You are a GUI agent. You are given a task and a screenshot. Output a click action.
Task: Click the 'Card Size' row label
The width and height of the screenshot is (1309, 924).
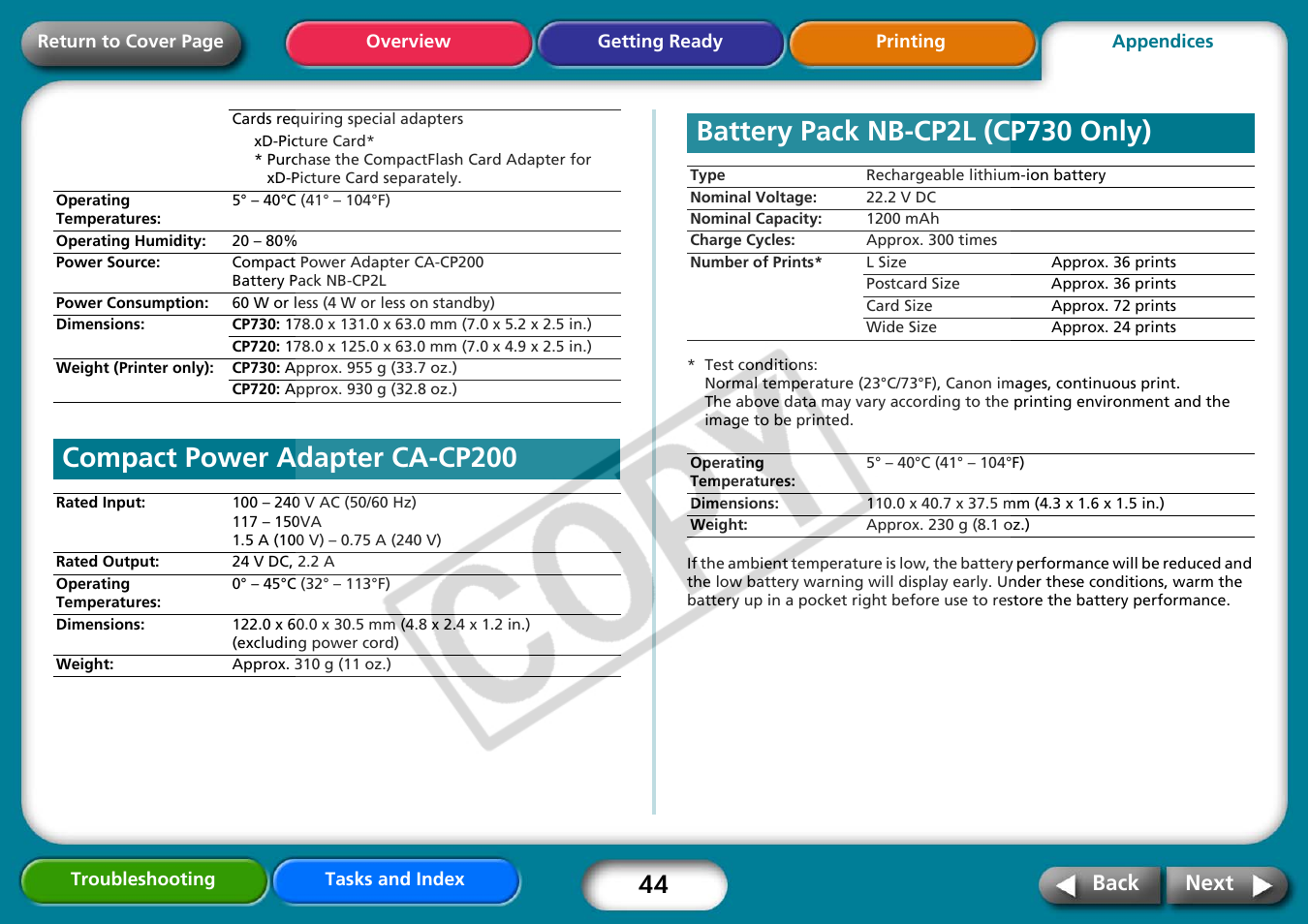click(x=899, y=306)
